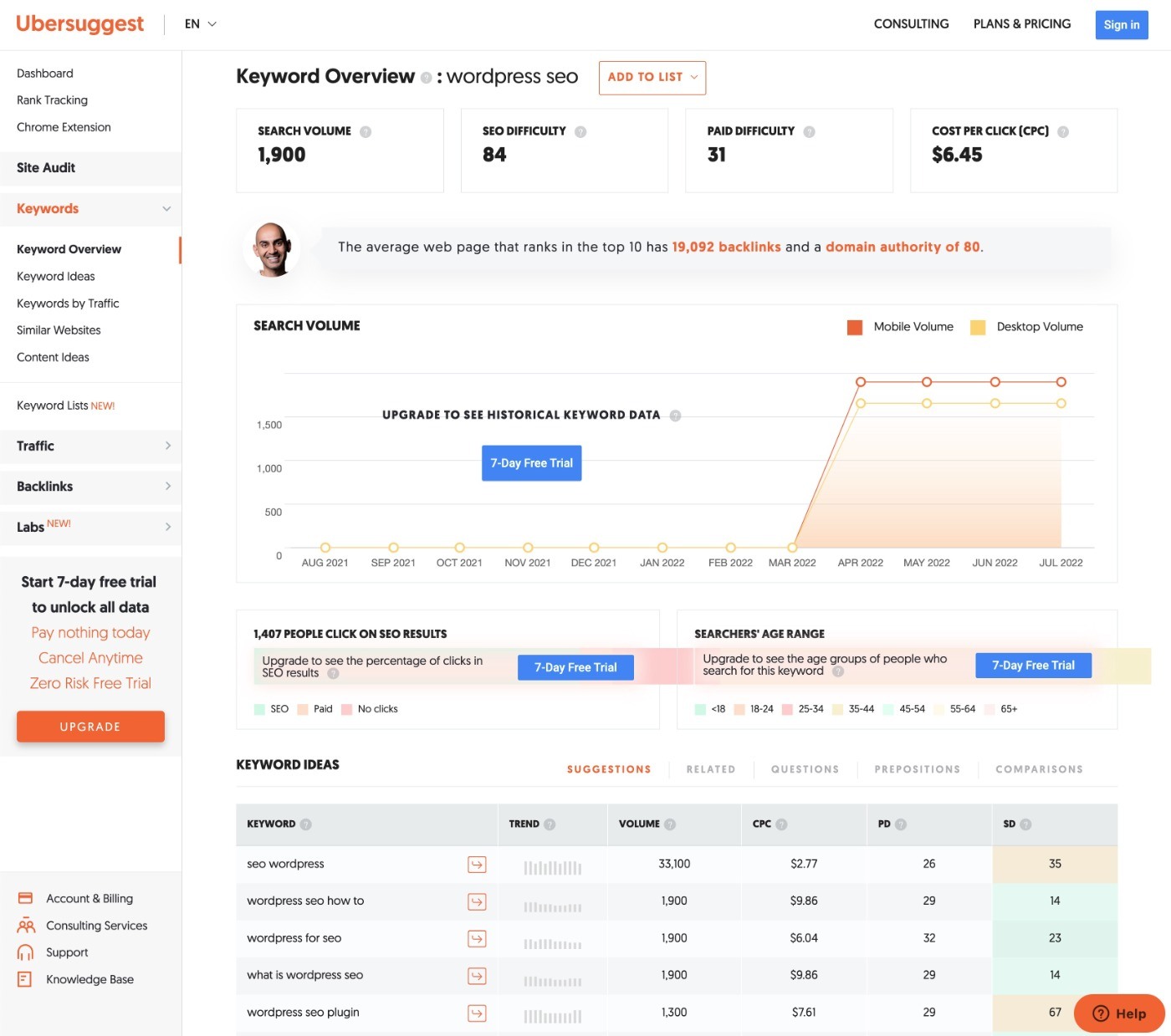Click the SEO Difficulty help icon
Screen dimensions: 1171x1036
[x=580, y=131]
